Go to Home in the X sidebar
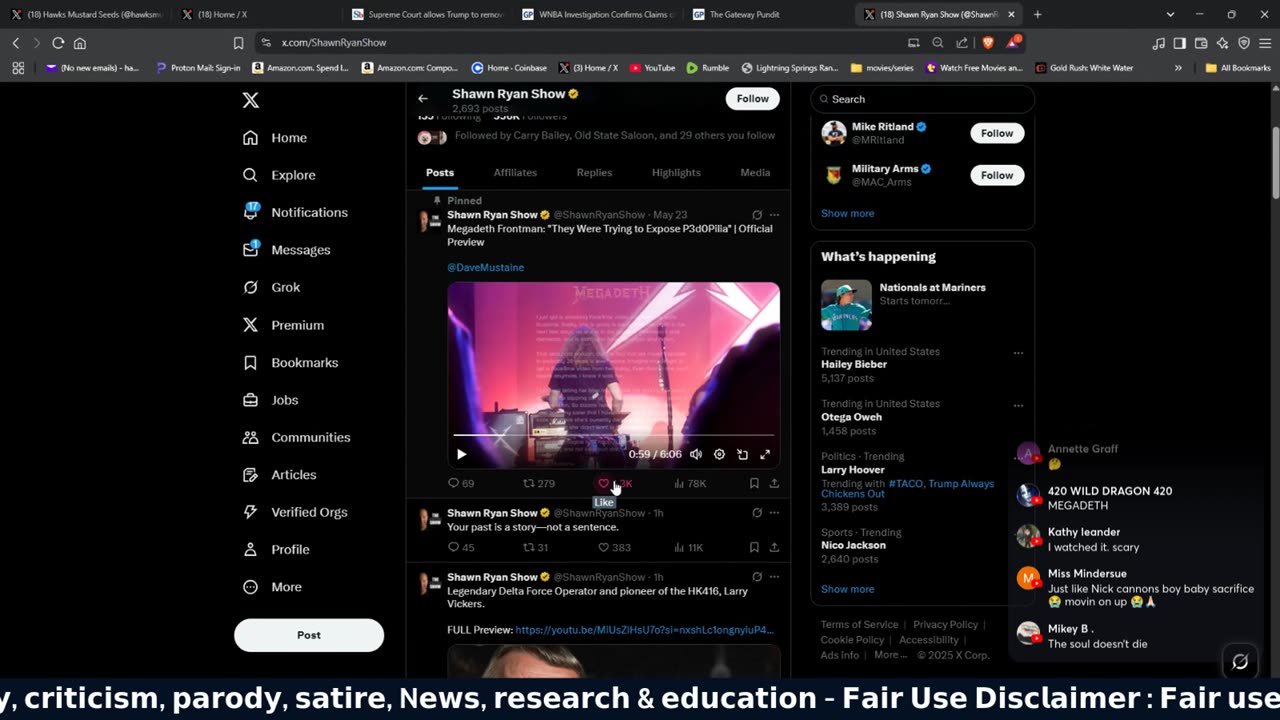This screenshot has height=720, width=1280. click(x=275, y=138)
